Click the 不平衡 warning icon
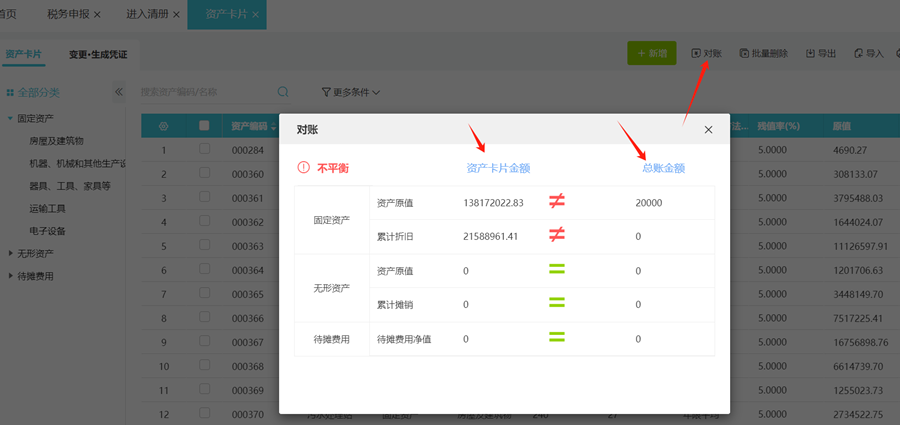900x425 pixels. [303, 168]
